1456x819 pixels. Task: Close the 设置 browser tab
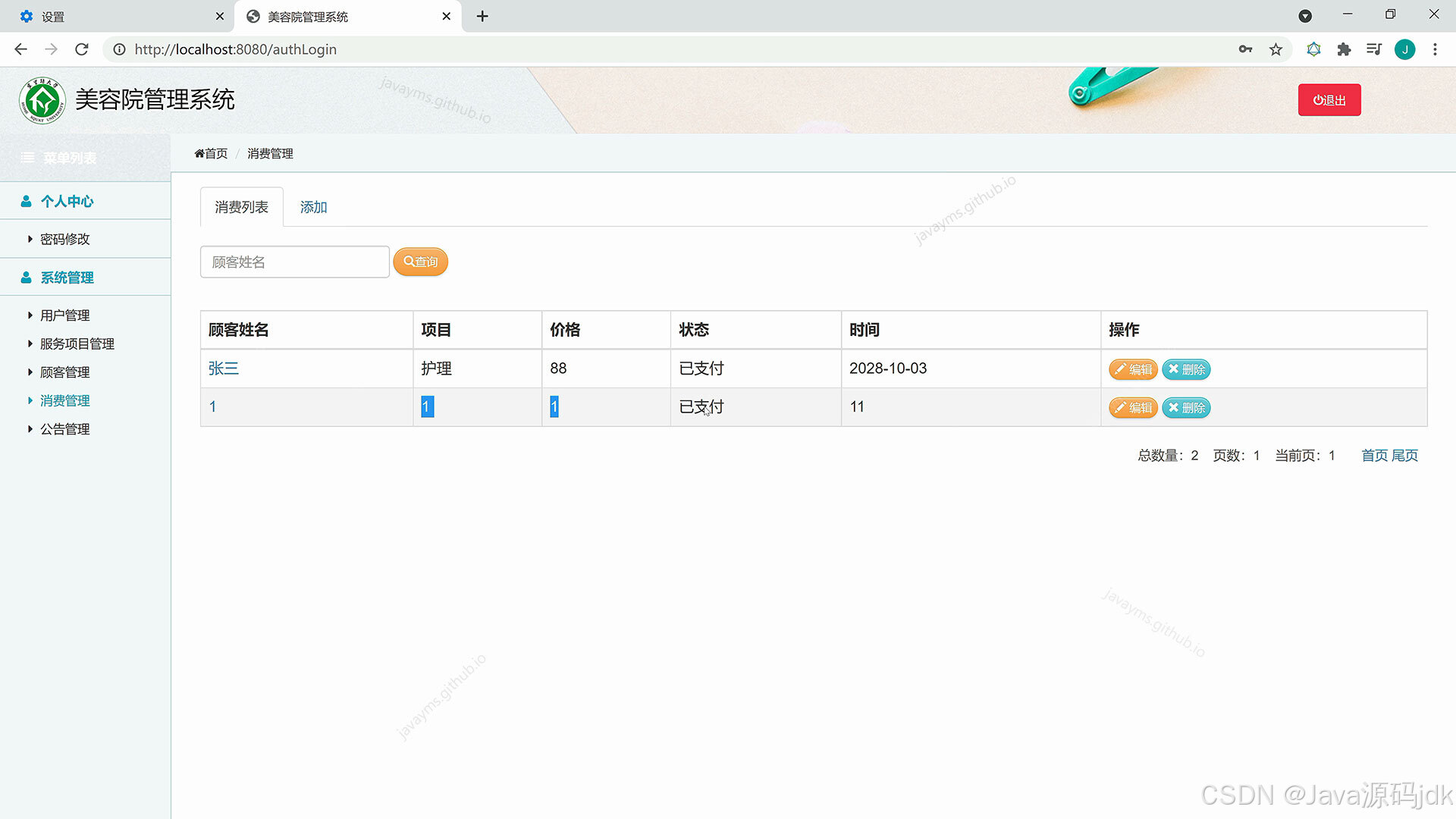click(219, 16)
